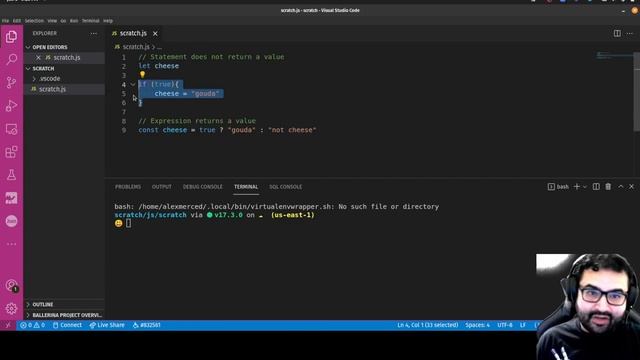Select the scratch.js editor tab
Screen dimensions: 640x360
pos(133,33)
